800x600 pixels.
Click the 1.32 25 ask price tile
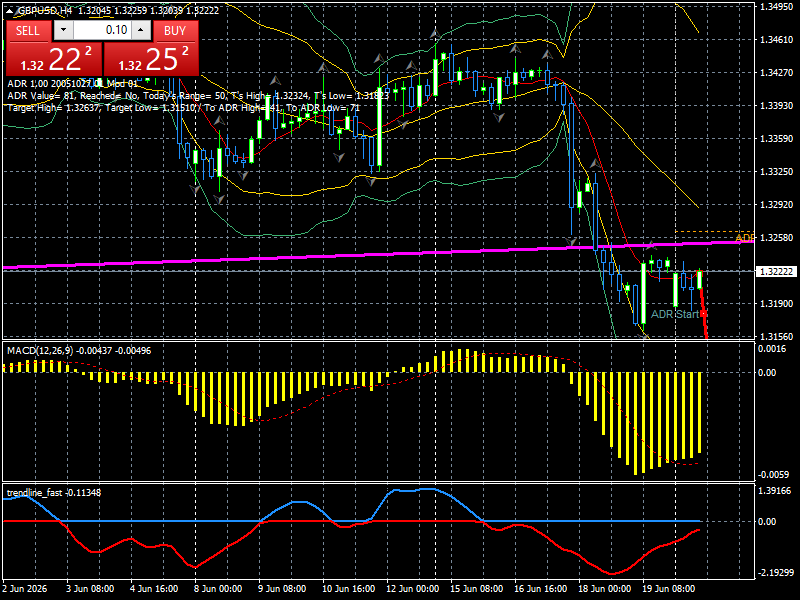tap(151, 59)
